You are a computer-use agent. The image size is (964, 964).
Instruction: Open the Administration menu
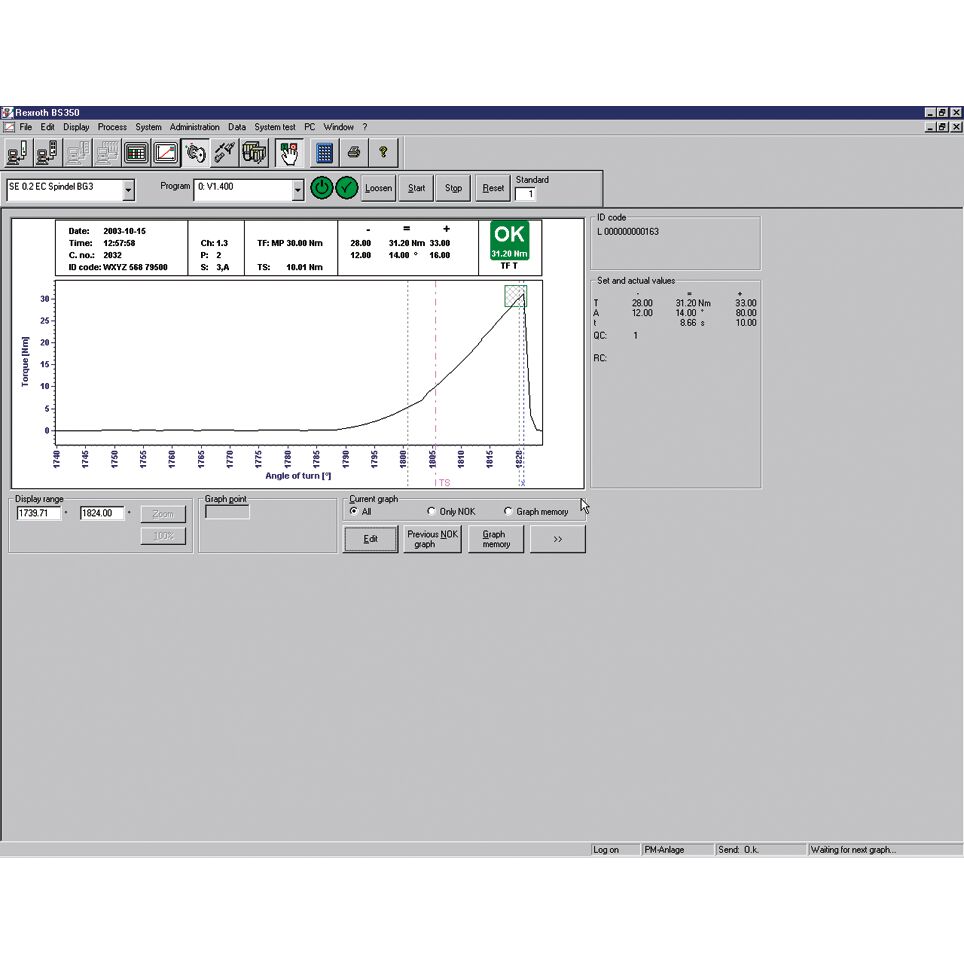[195, 127]
